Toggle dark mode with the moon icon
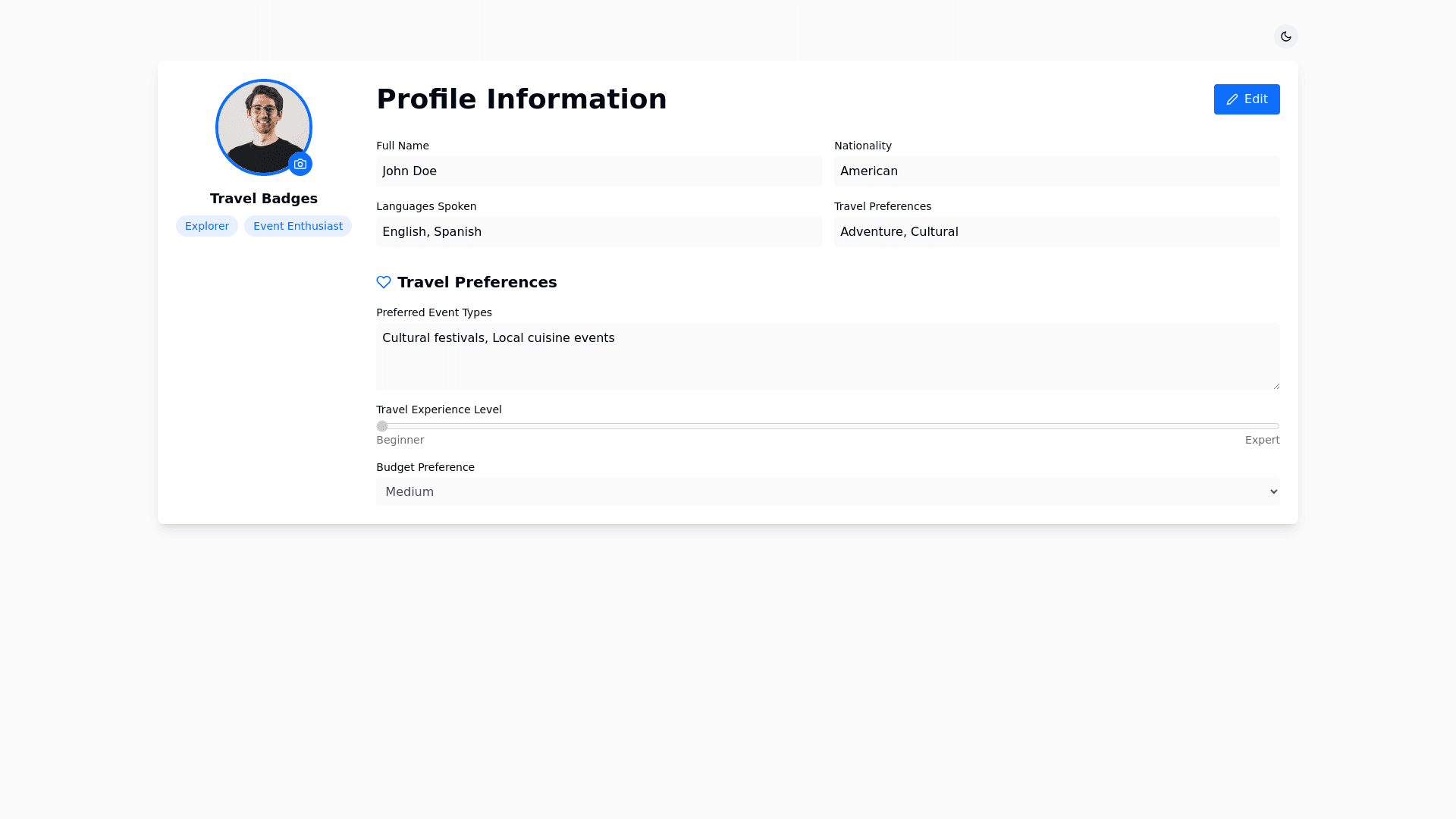 tap(1285, 36)
